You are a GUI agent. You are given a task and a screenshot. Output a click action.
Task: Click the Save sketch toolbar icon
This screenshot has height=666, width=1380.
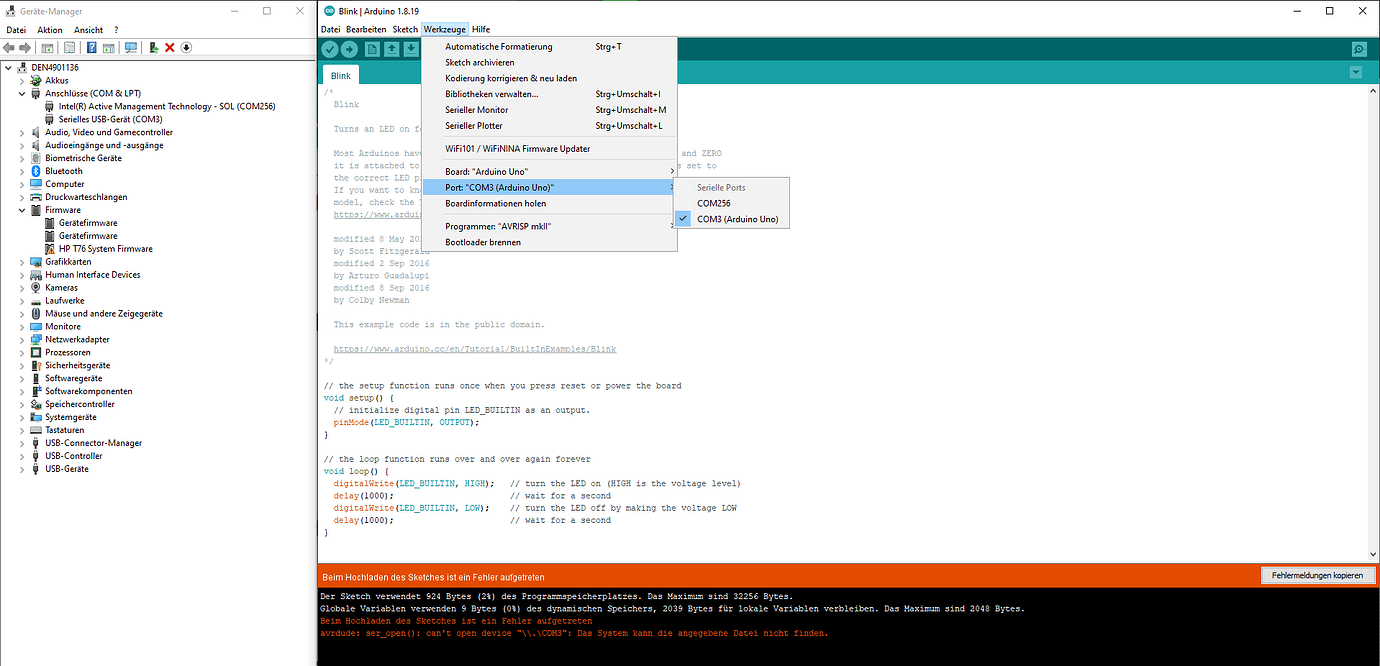click(411, 48)
